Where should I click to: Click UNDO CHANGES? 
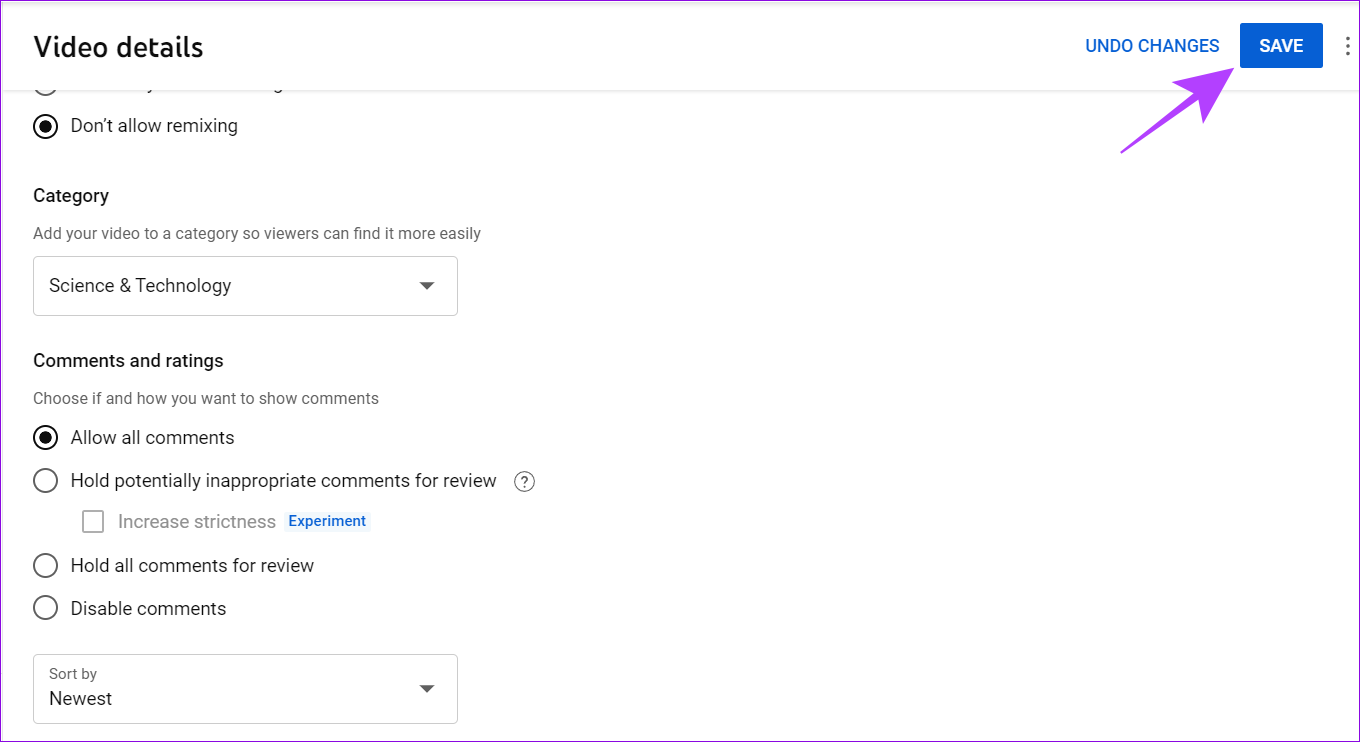point(1152,46)
